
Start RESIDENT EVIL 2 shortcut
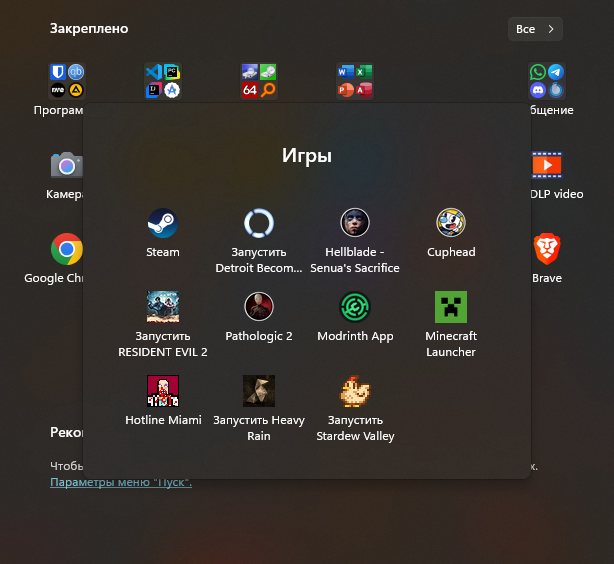(163, 307)
